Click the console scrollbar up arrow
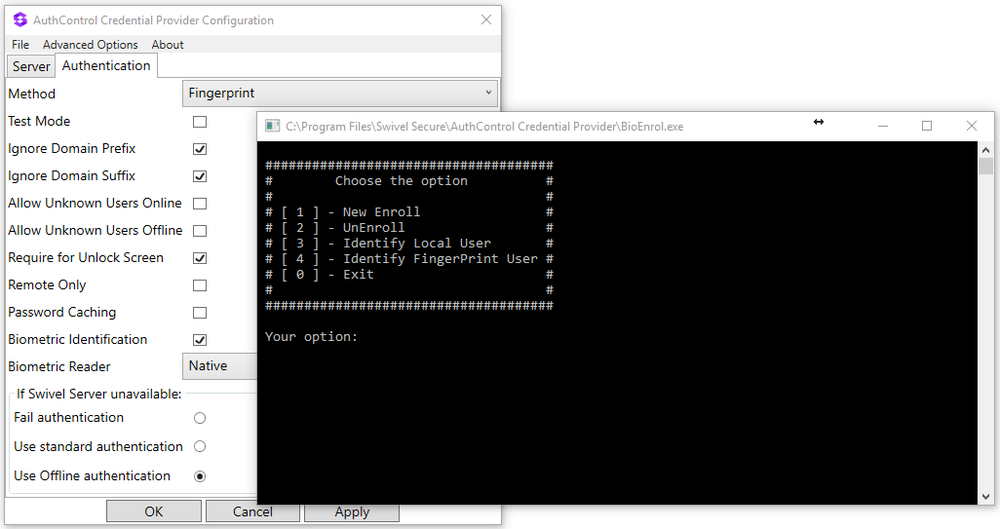This screenshot has height=529, width=1000. [x=986, y=149]
